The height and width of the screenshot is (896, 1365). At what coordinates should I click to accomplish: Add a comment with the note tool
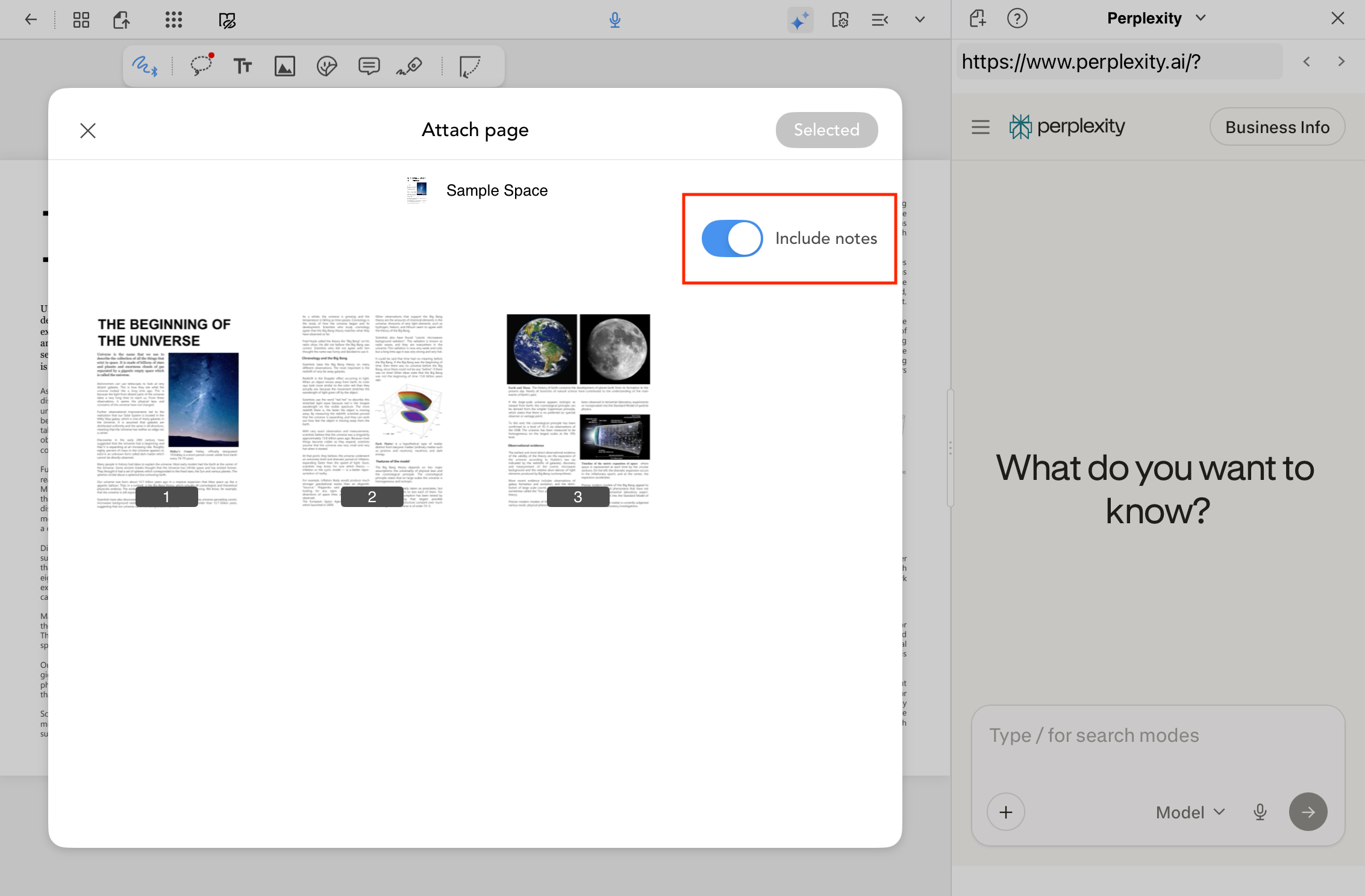click(369, 66)
